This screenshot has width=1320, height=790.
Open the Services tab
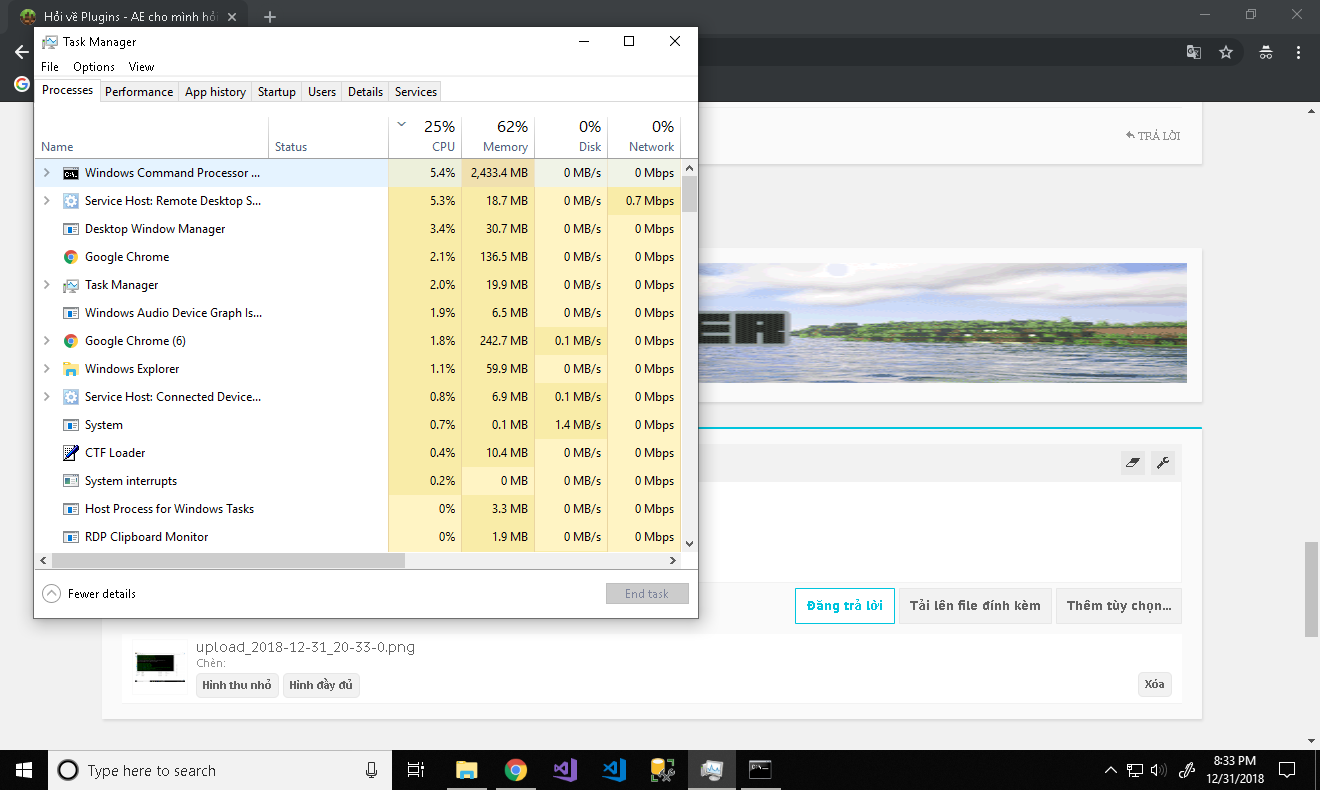[416, 92]
